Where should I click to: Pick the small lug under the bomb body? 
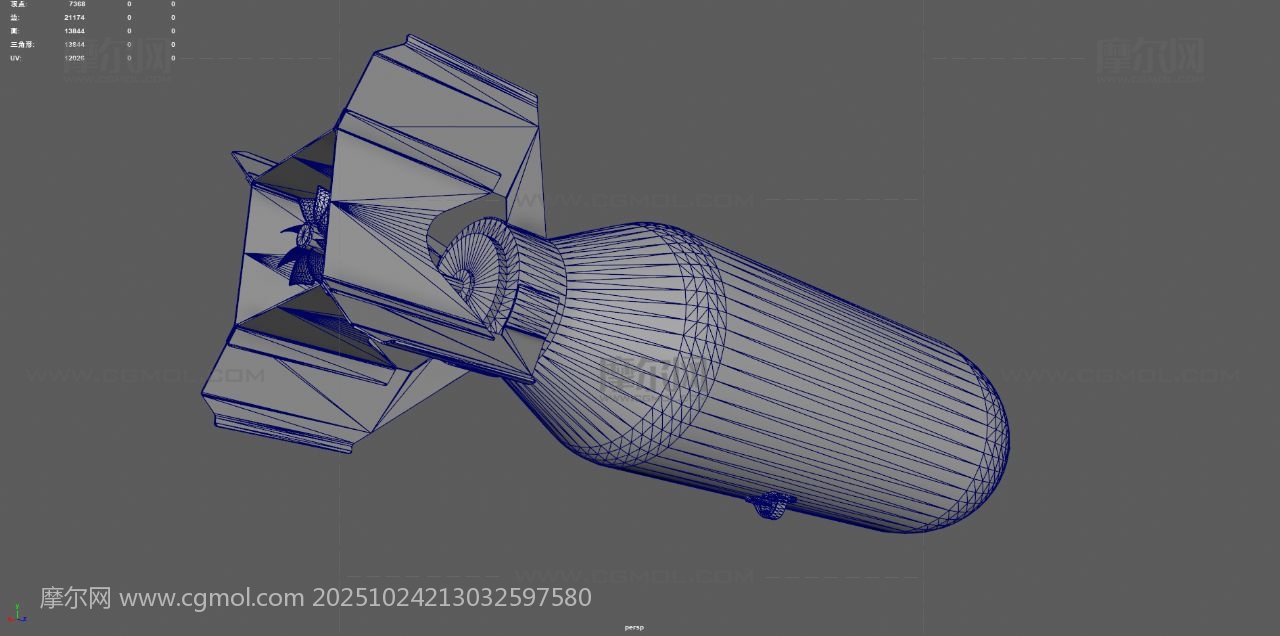773,506
